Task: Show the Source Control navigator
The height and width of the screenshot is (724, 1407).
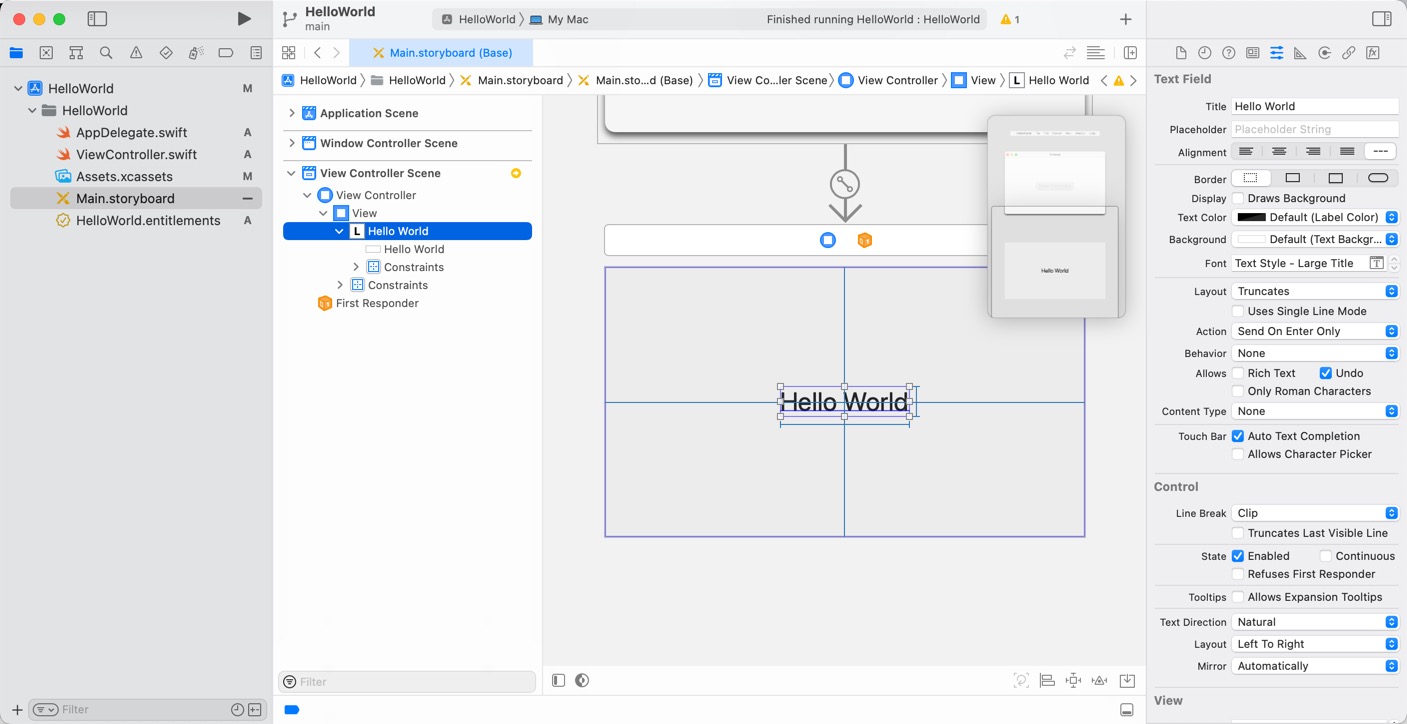Action: 46,53
